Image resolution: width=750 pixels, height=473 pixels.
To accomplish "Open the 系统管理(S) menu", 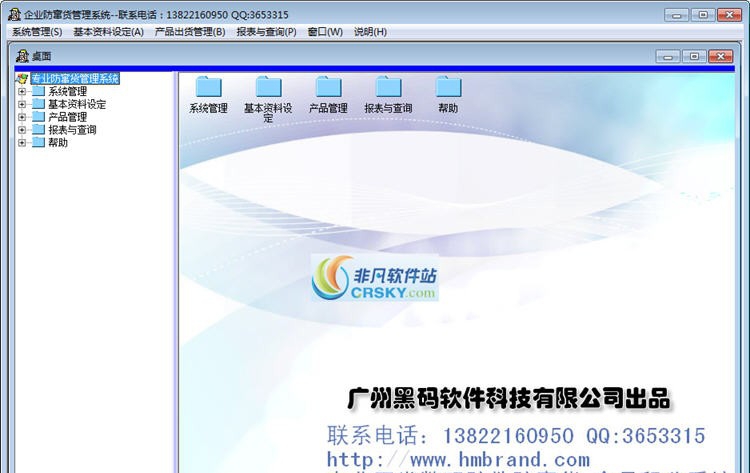I will (37, 32).
